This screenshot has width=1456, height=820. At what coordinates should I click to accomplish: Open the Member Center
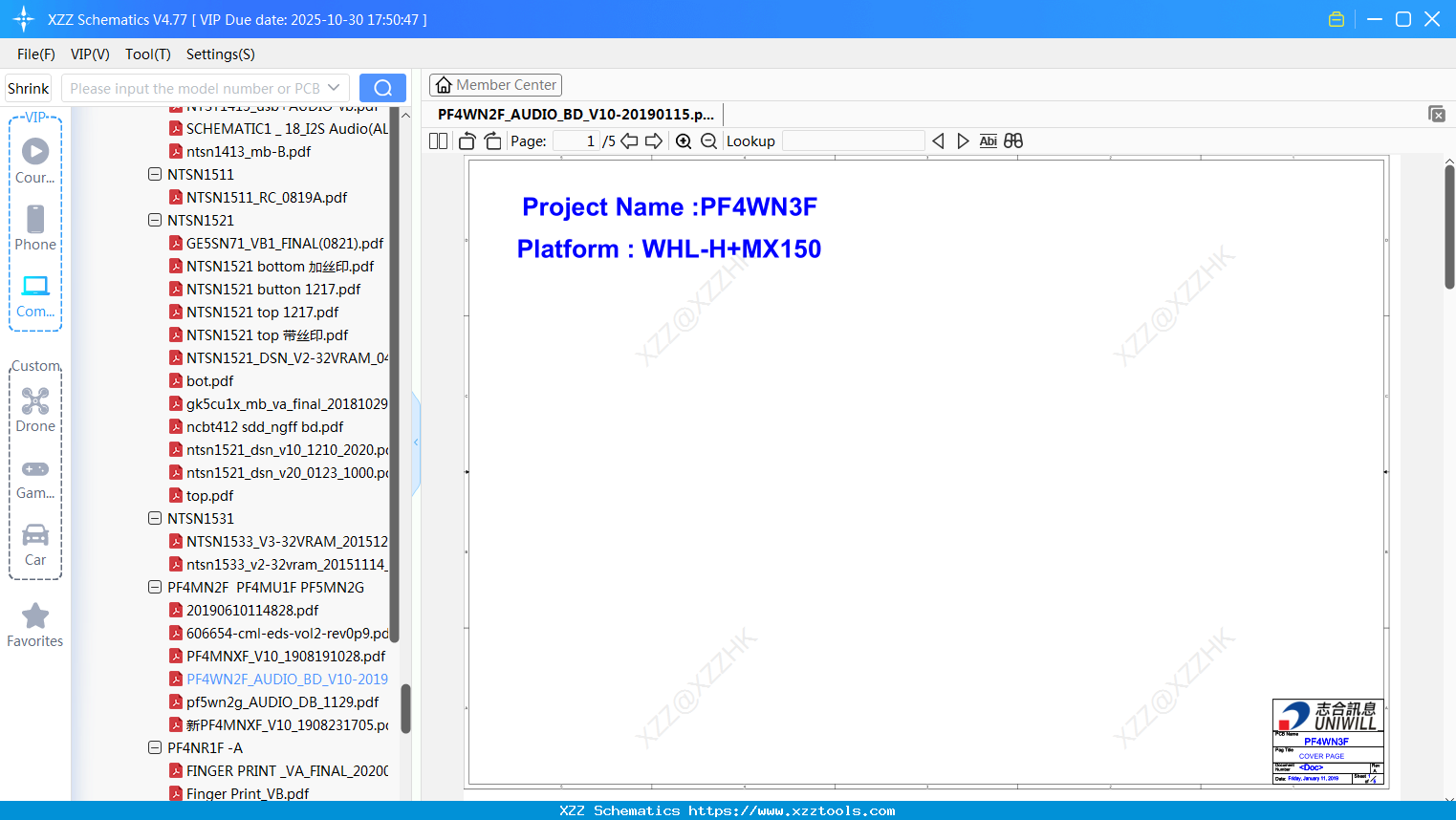click(x=496, y=85)
